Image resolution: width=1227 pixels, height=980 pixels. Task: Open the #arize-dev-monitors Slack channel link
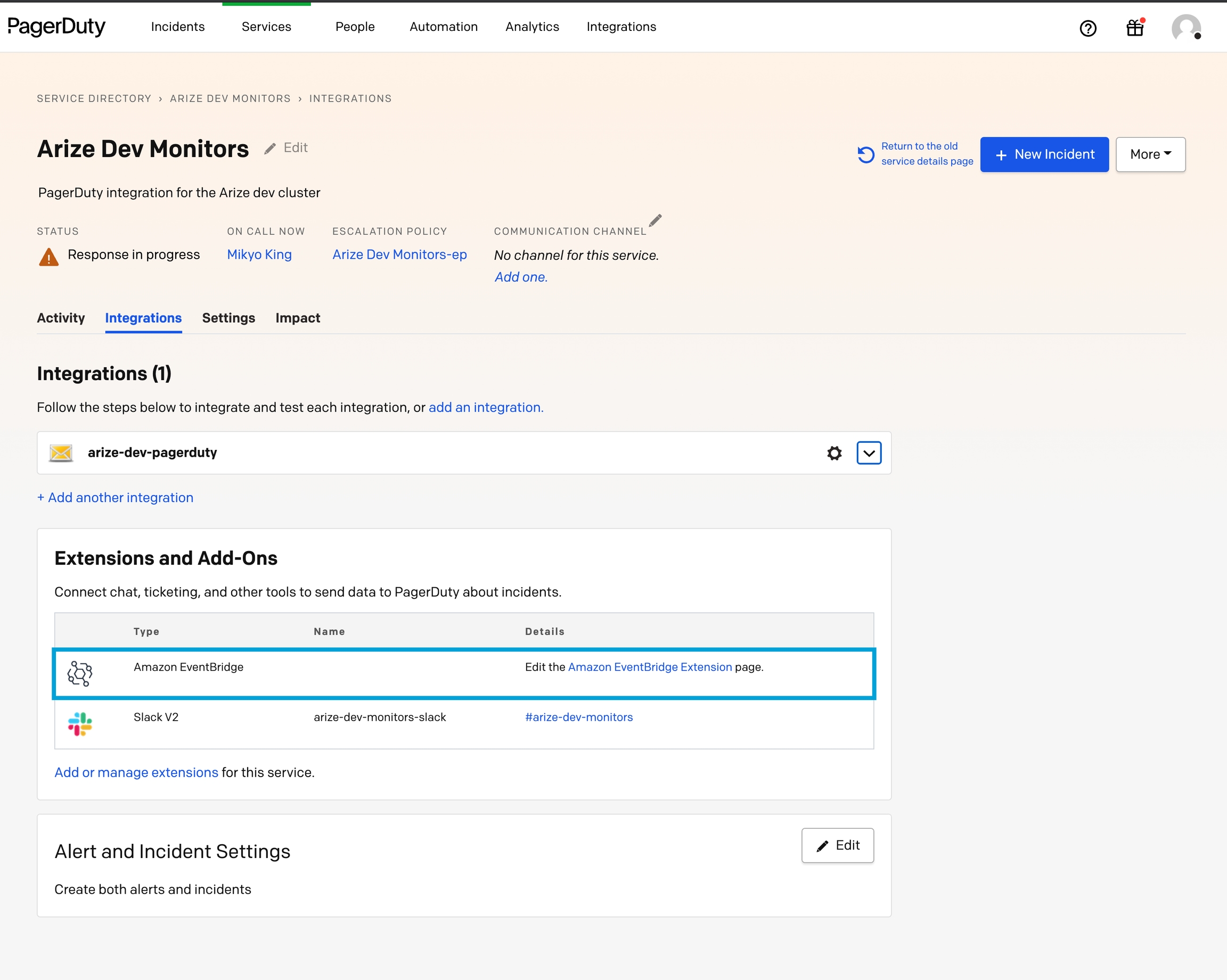[578, 717]
